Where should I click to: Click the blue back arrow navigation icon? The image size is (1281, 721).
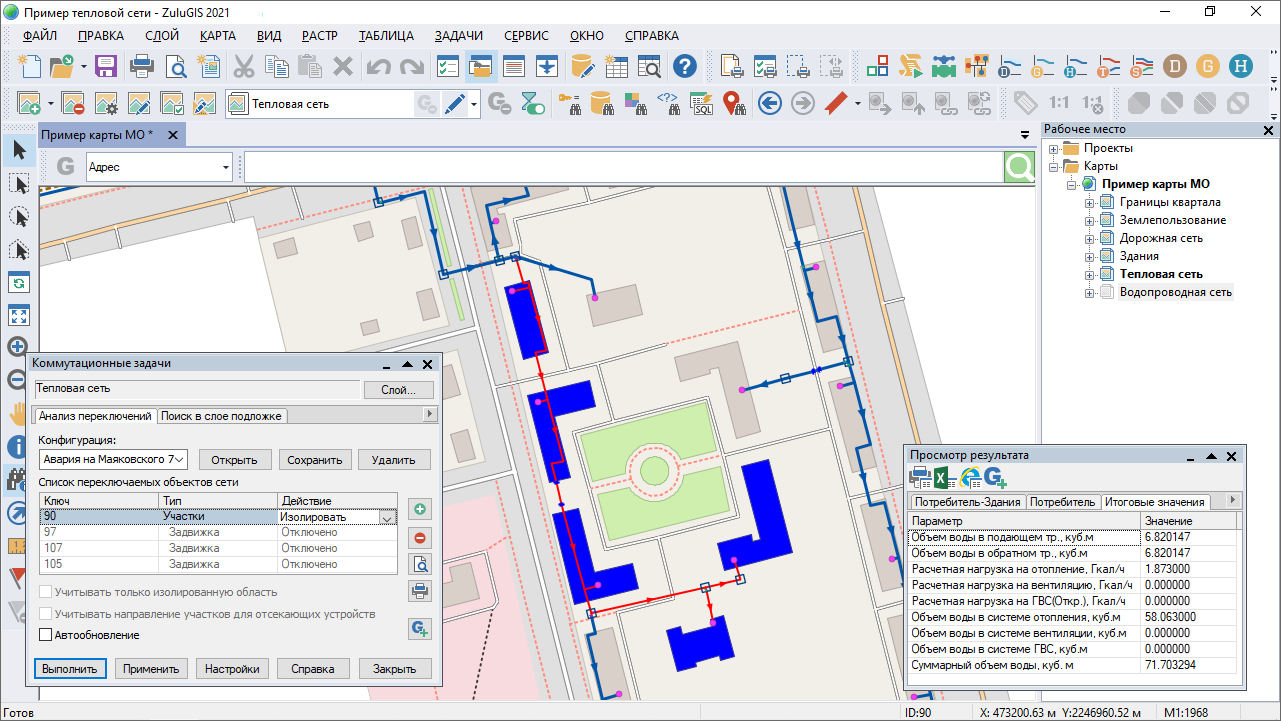(x=769, y=103)
